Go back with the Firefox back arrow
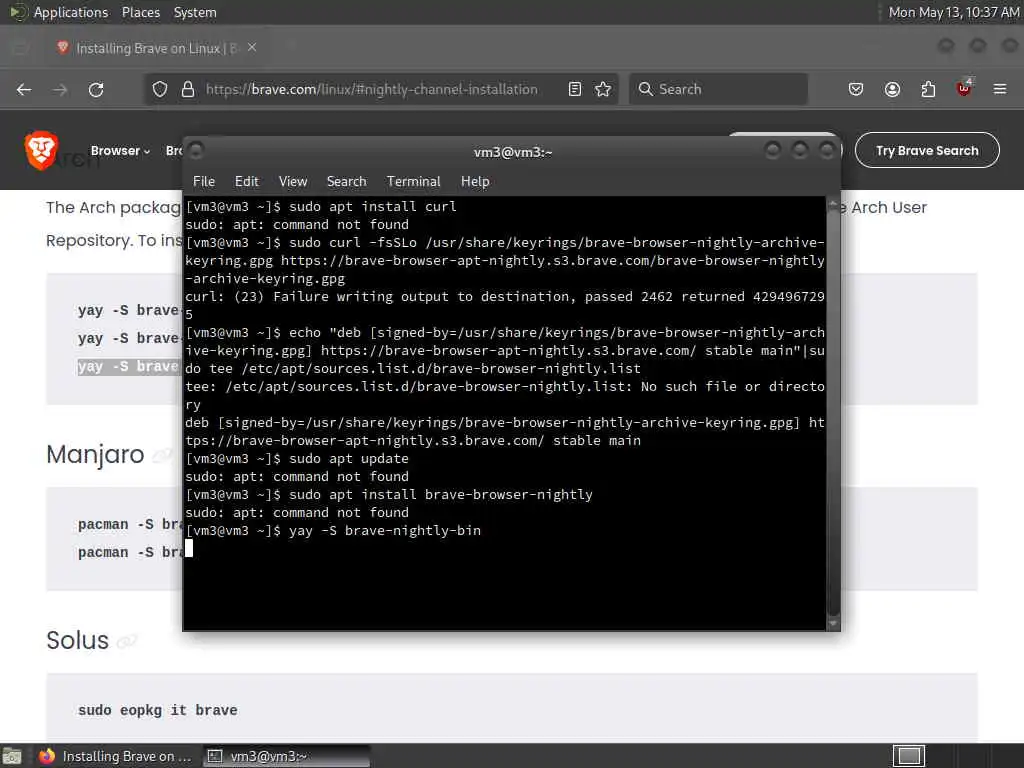Screen dimensions: 1024x768 pyautogui.click(x=24, y=89)
